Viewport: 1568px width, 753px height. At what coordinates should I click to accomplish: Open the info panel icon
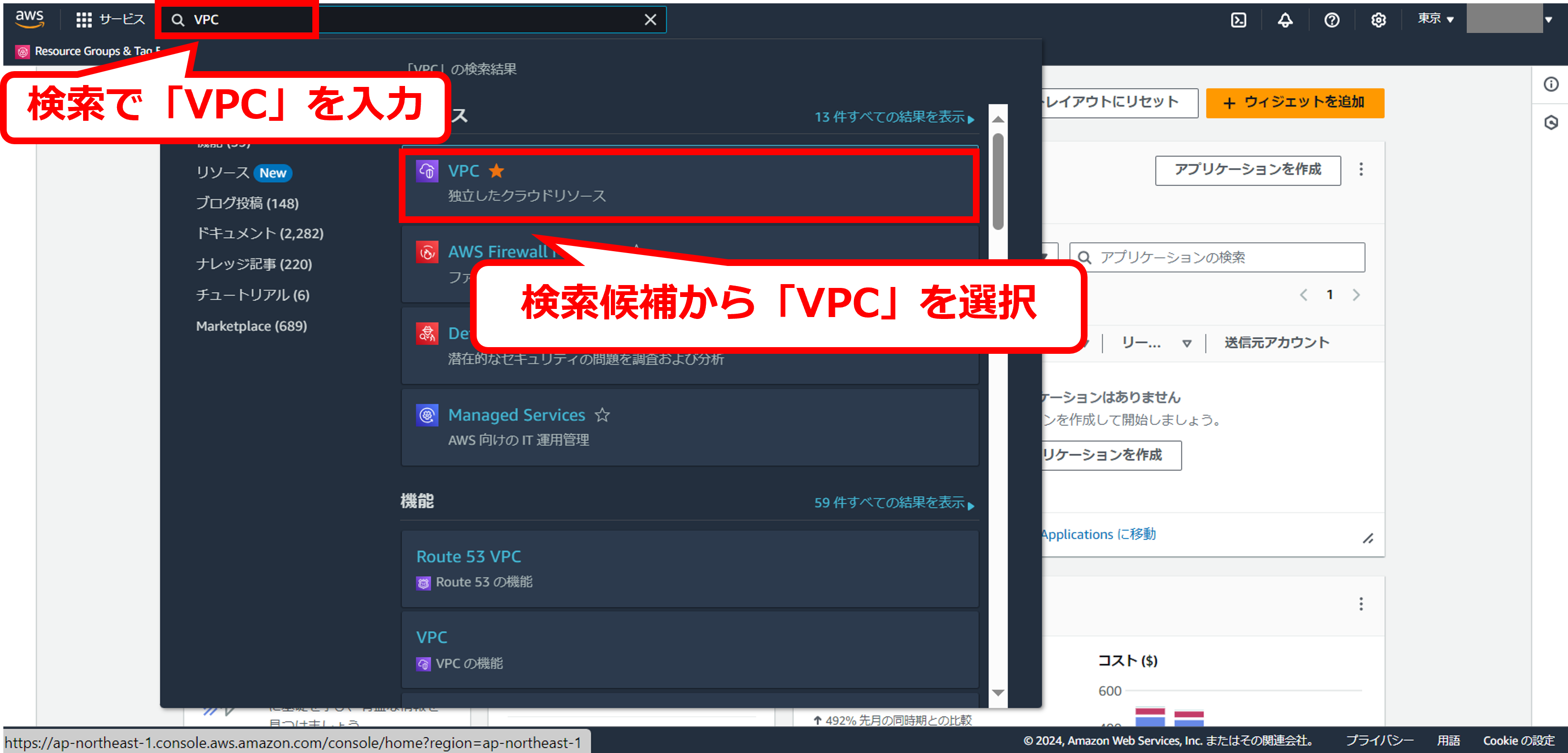click(x=1551, y=84)
